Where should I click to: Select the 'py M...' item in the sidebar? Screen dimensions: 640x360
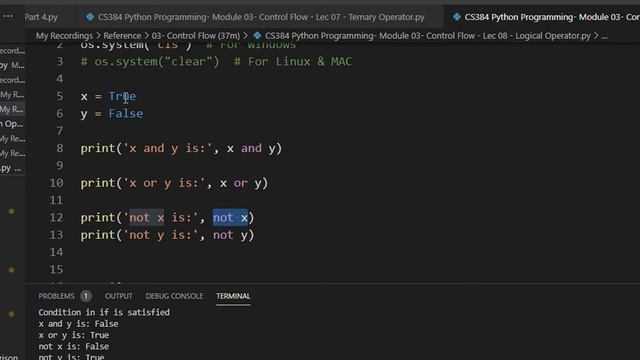12,65
